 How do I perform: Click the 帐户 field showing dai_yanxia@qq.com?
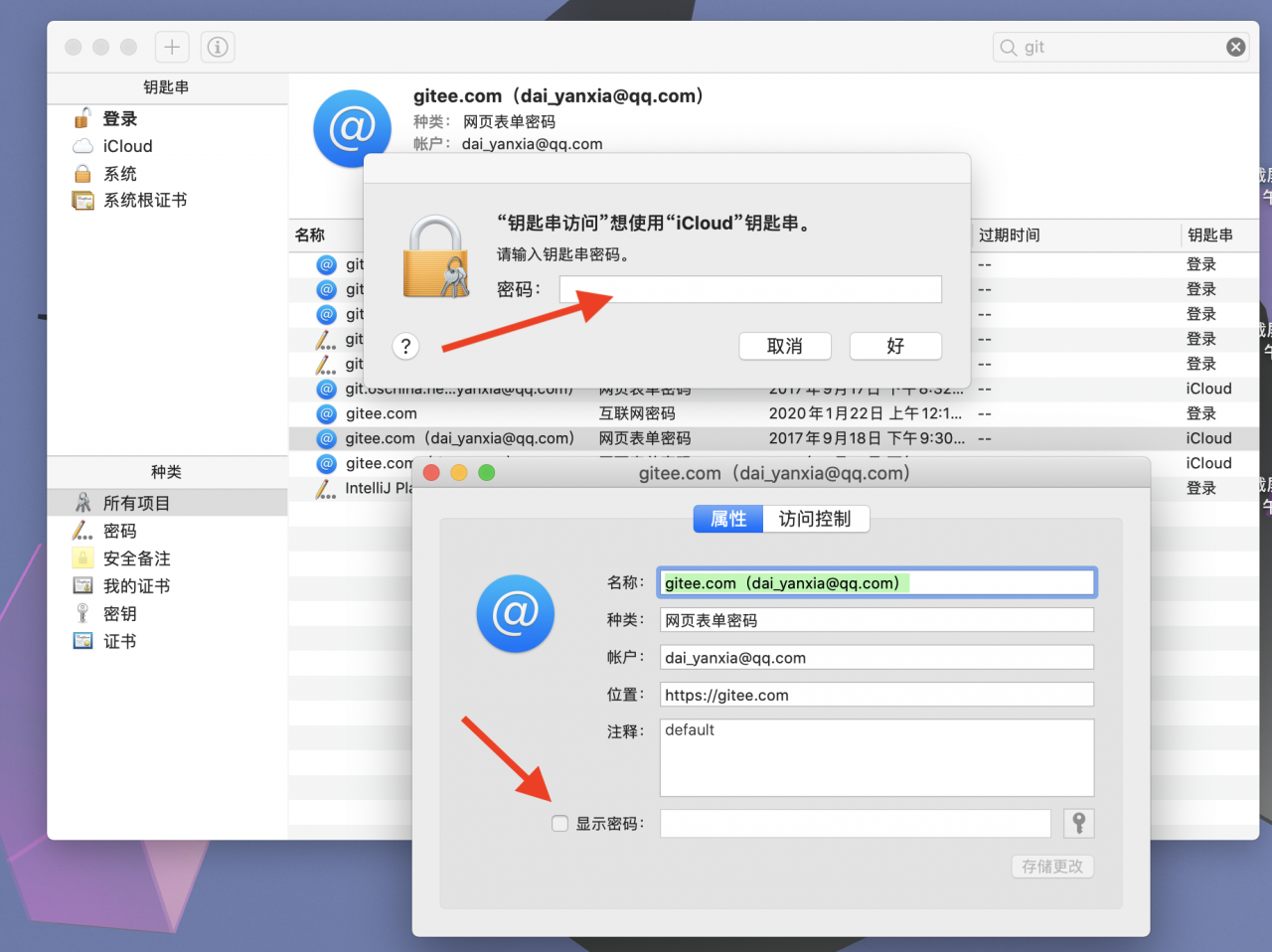pyautogui.click(x=876, y=657)
